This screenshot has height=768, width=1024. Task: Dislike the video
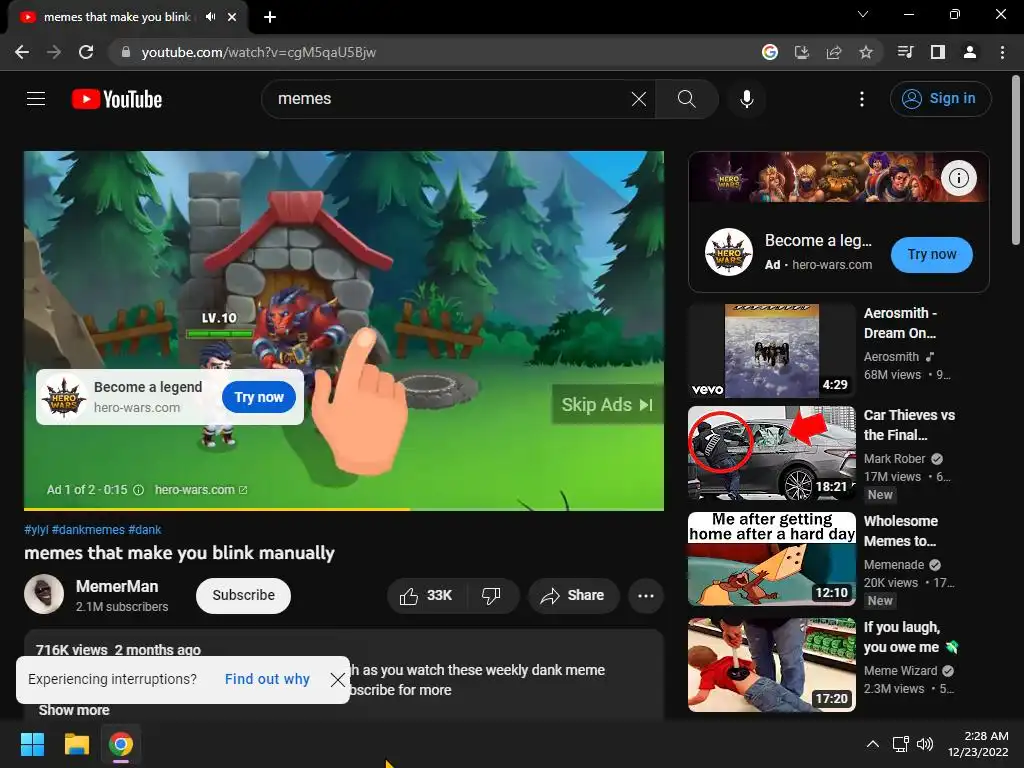(x=491, y=596)
